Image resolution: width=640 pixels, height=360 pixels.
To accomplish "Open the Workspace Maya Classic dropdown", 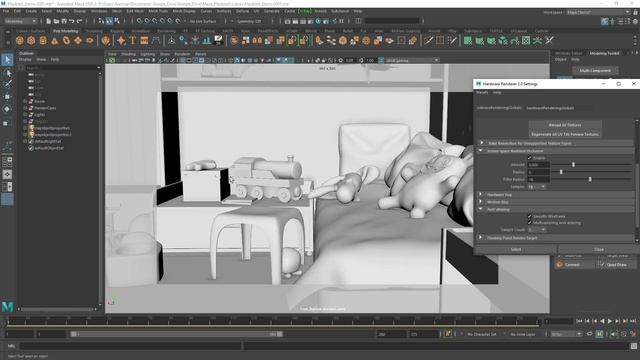I will (x=598, y=12).
